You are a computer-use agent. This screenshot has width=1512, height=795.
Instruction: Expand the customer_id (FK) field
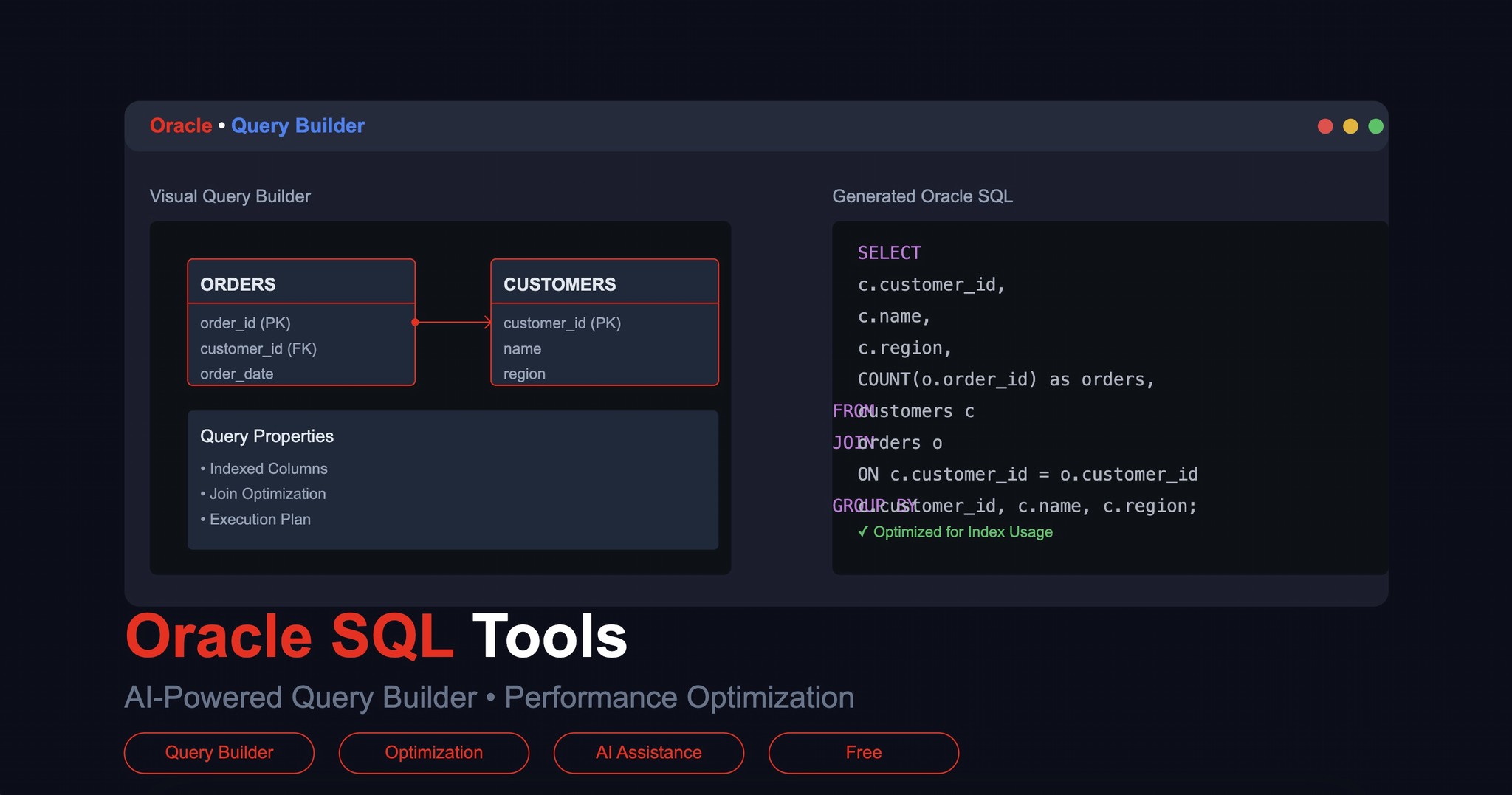click(x=257, y=348)
